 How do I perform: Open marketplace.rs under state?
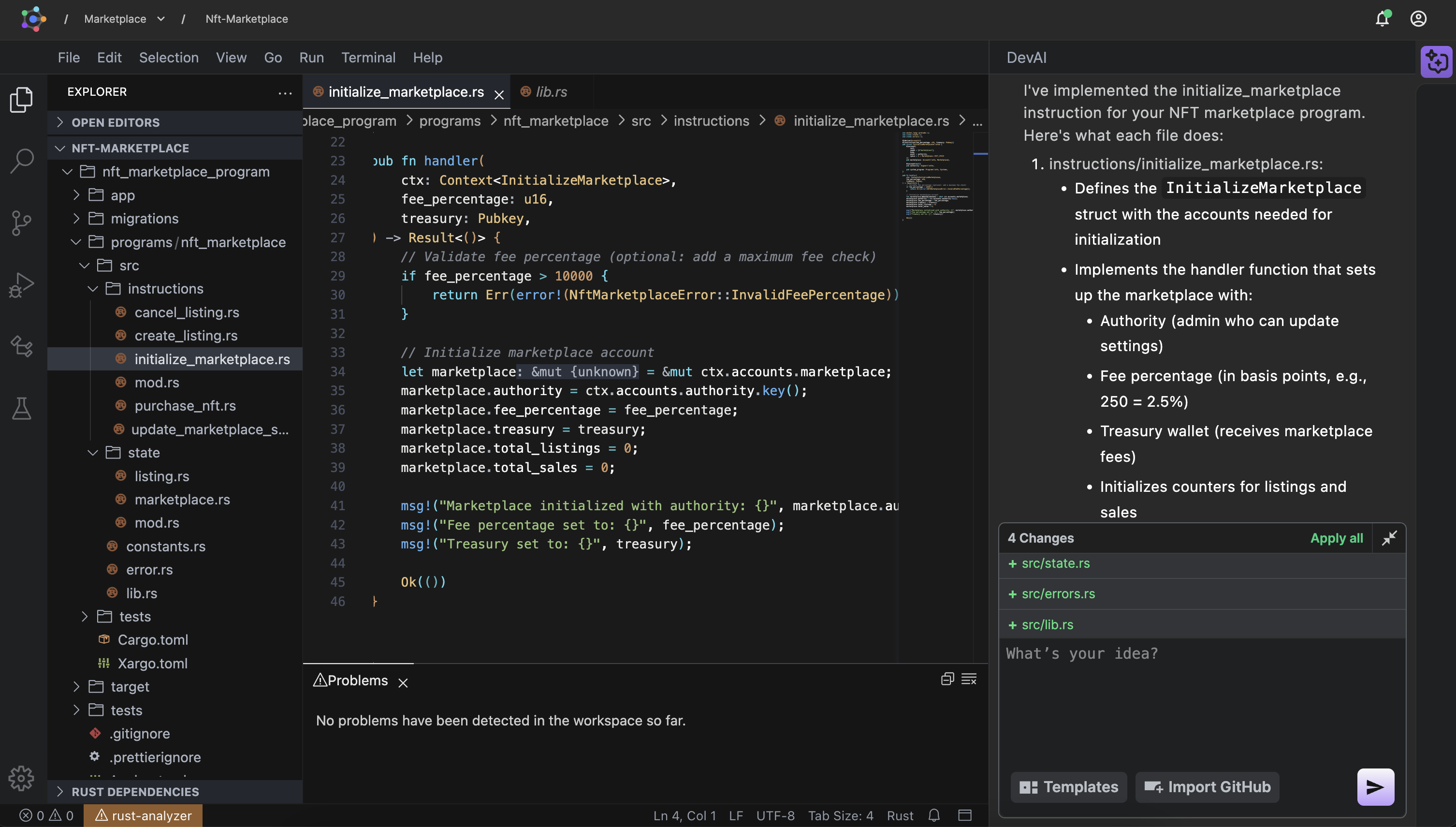182,499
